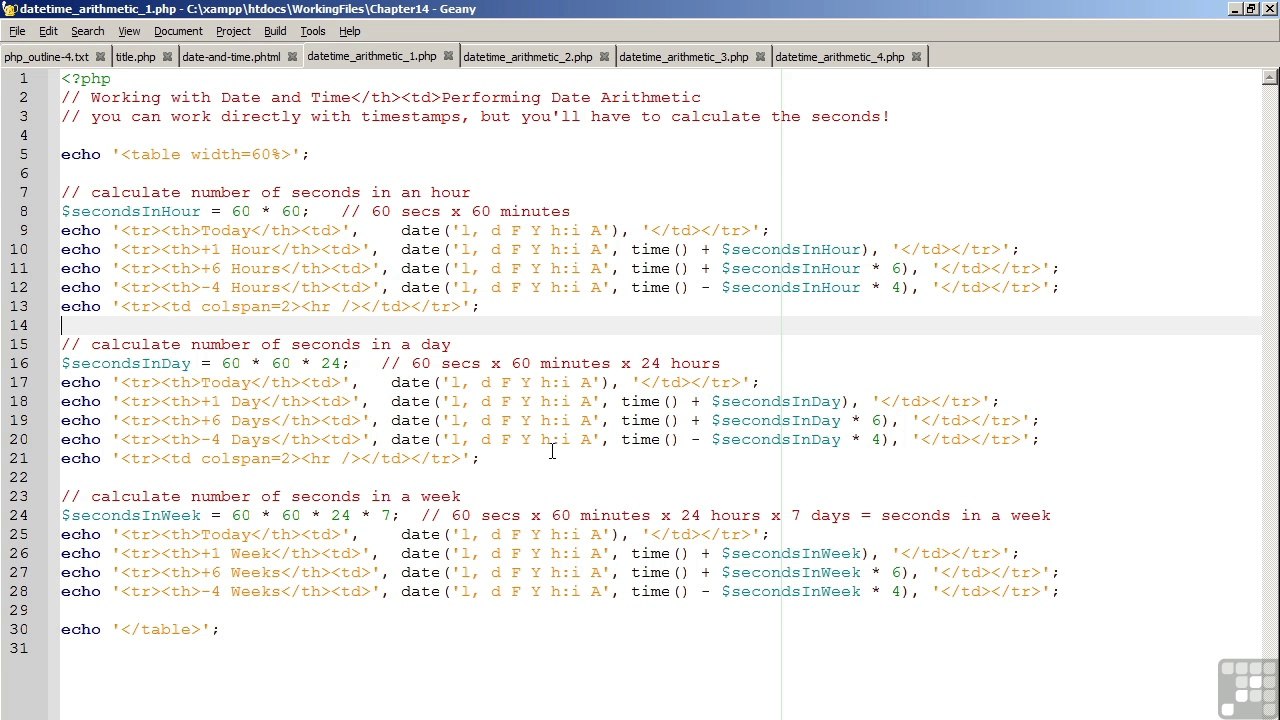Click the '+6 Days' echo line
1280x720 pixels.
[550, 420]
